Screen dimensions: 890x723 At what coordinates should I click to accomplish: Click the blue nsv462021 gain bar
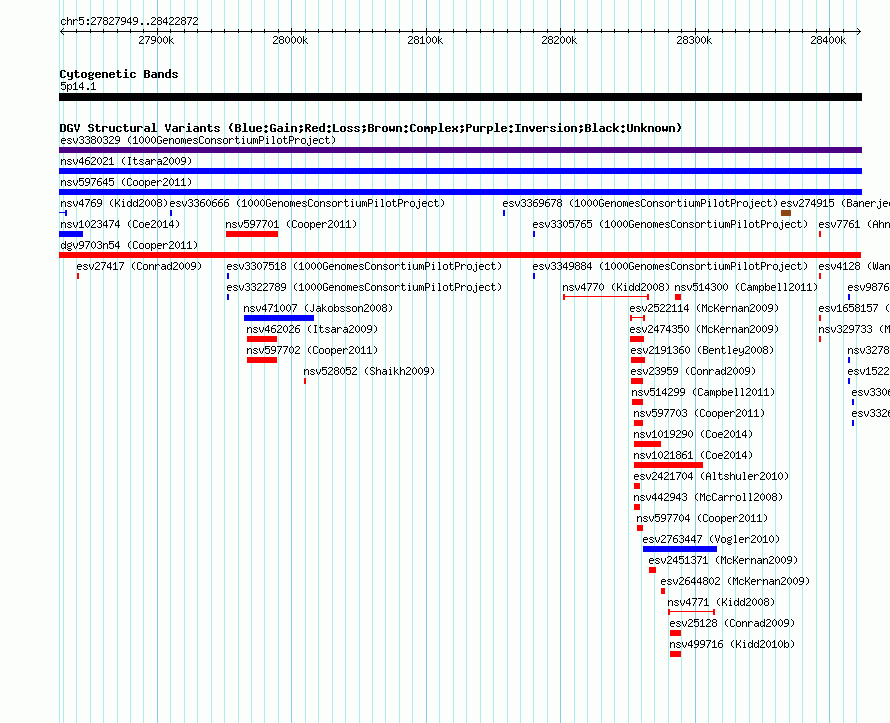click(x=460, y=171)
